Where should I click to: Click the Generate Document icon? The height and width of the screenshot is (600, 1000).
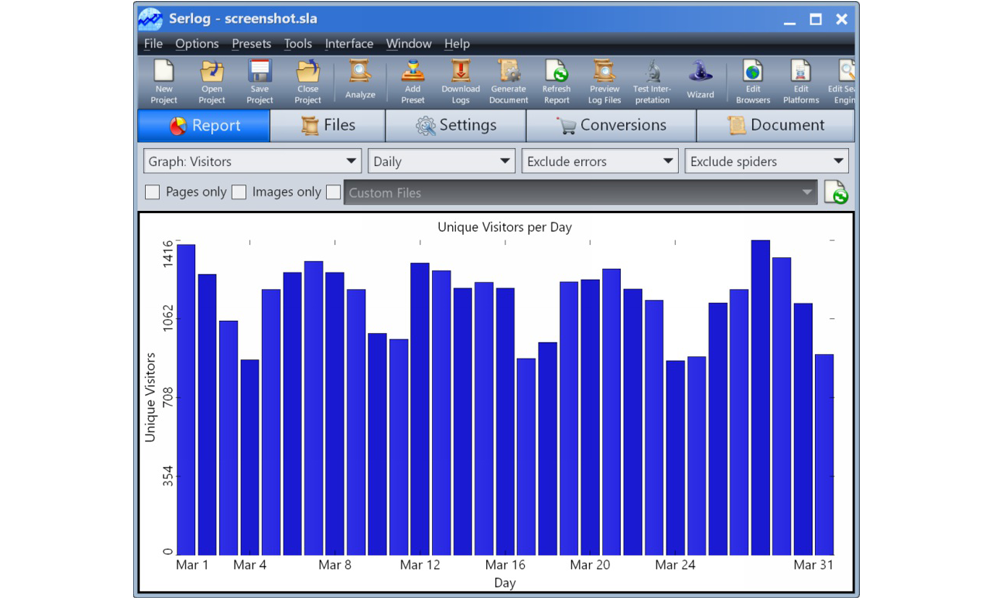point(508,81)
